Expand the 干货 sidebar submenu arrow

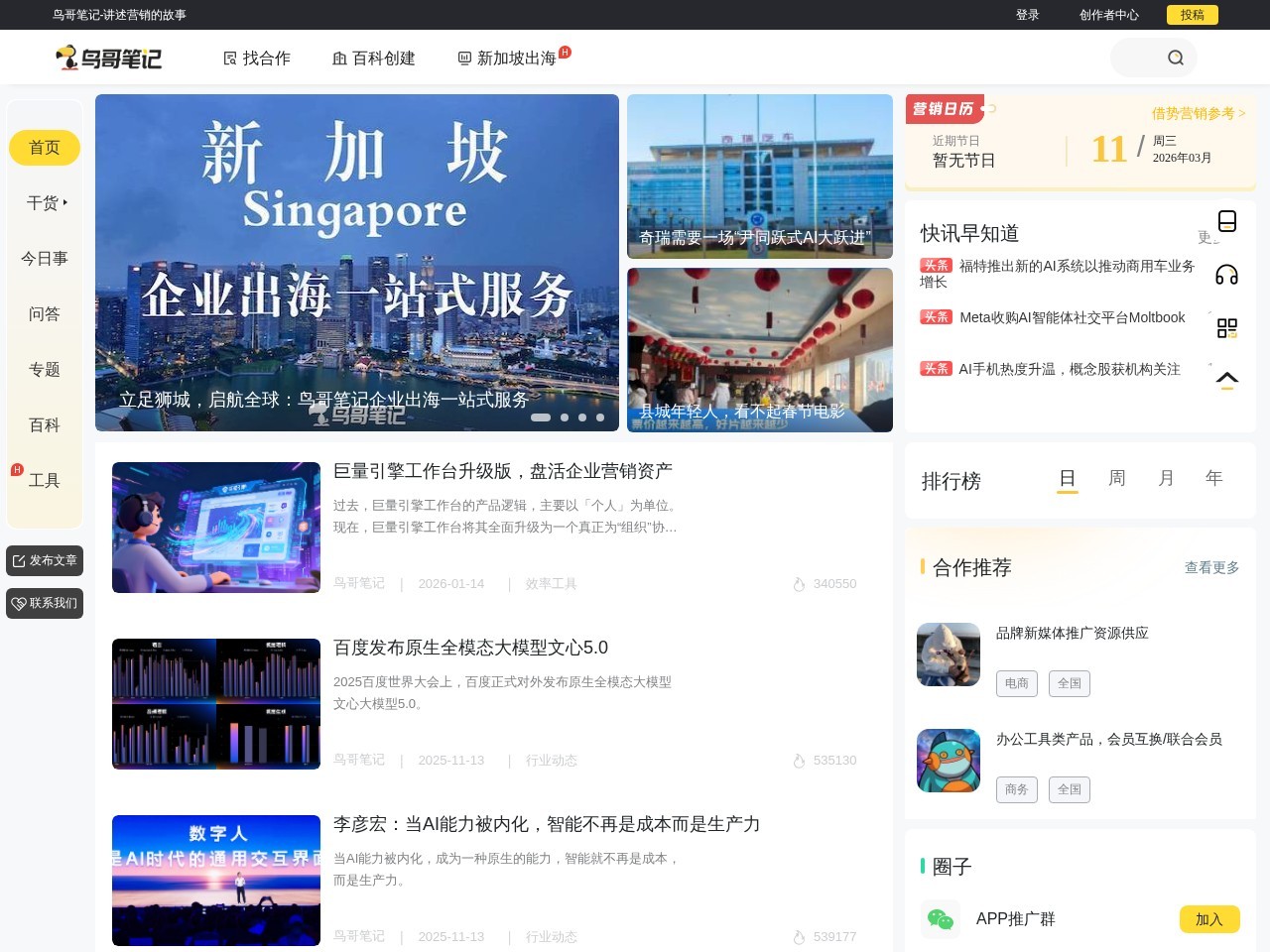click(x=65, y=202)
